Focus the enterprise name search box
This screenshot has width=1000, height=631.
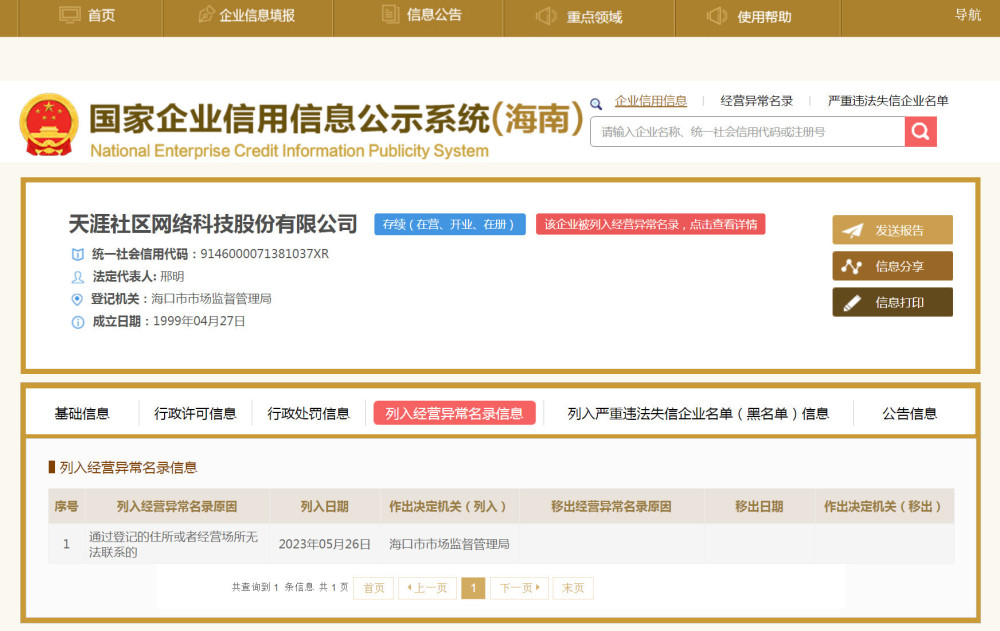(747, 131)
